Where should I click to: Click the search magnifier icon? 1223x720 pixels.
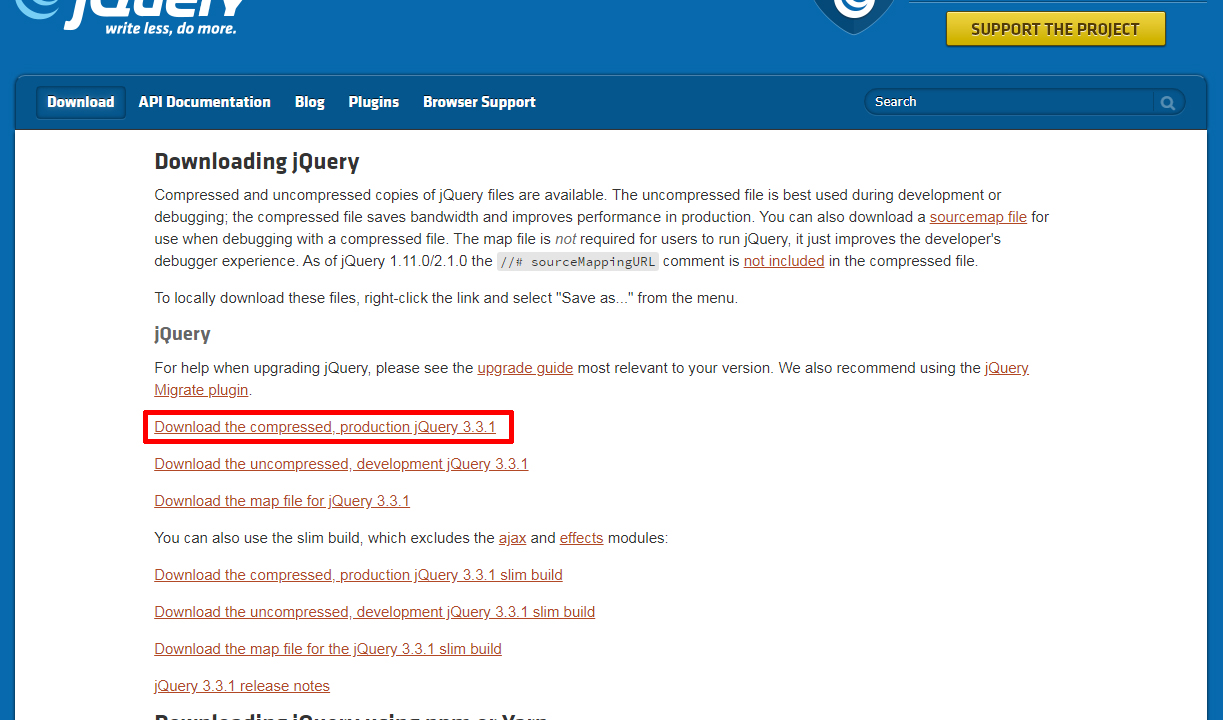click(1167, 102)
